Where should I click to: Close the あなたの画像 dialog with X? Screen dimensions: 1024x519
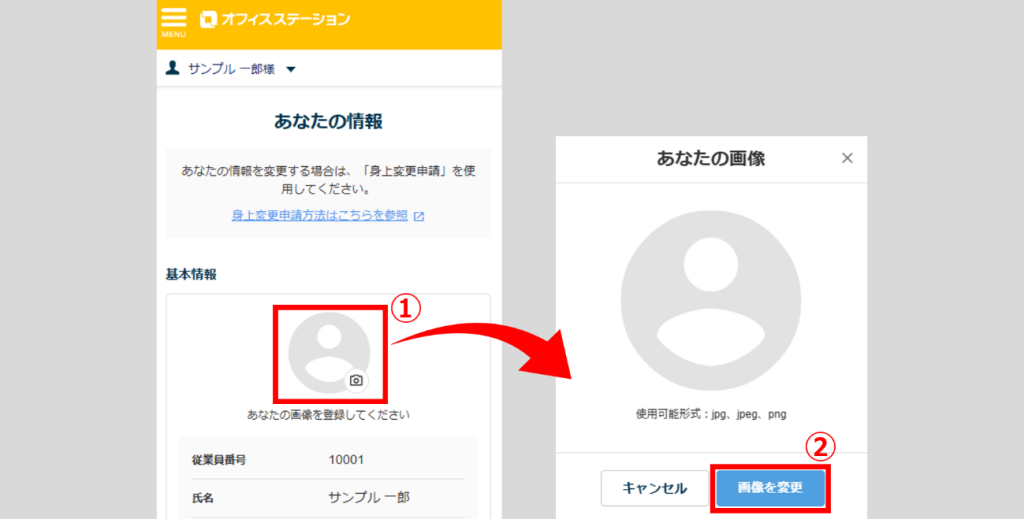[x=847, y=158]
